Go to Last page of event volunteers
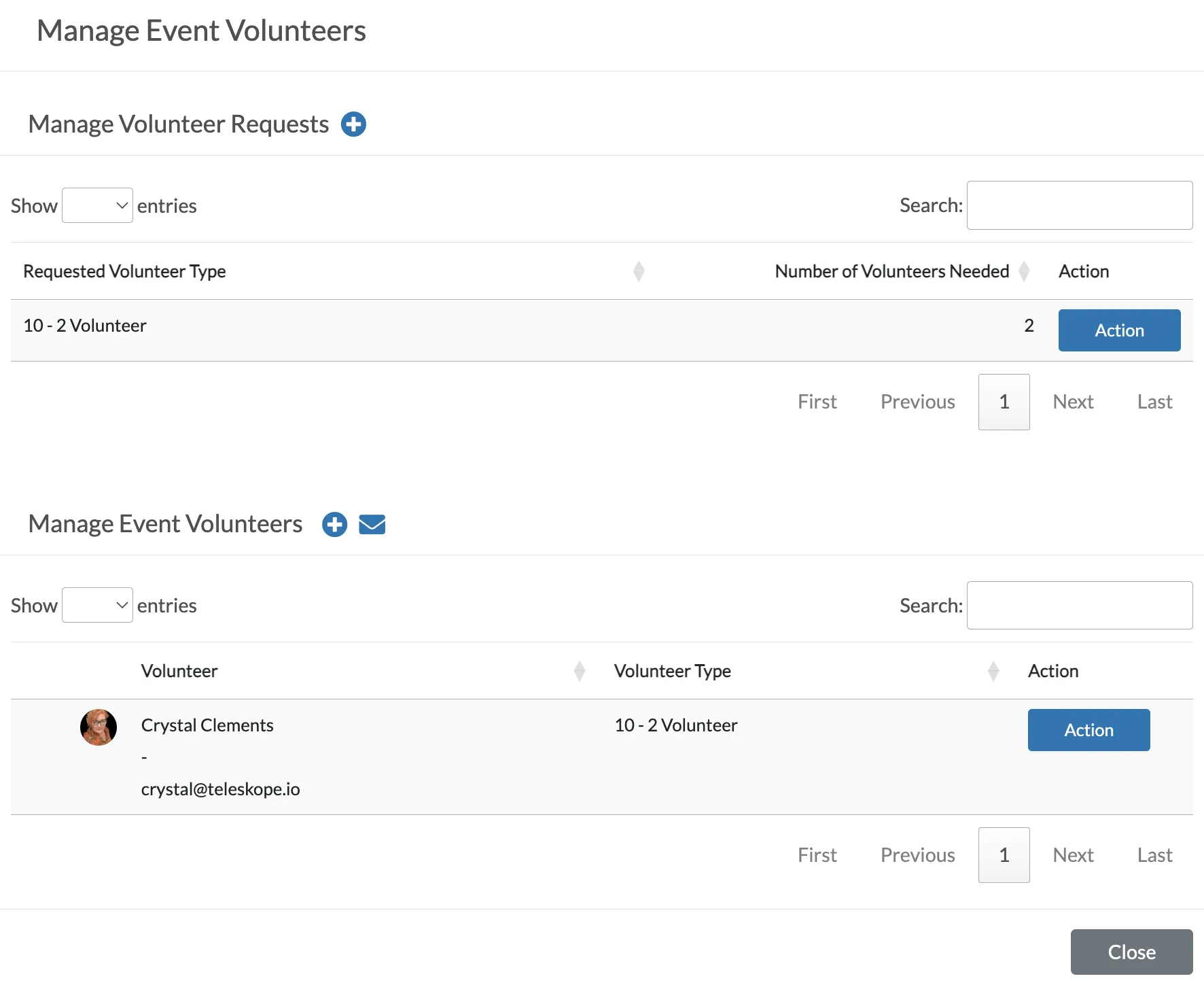The image size is (1204, 987). (x=1154, y=855)
